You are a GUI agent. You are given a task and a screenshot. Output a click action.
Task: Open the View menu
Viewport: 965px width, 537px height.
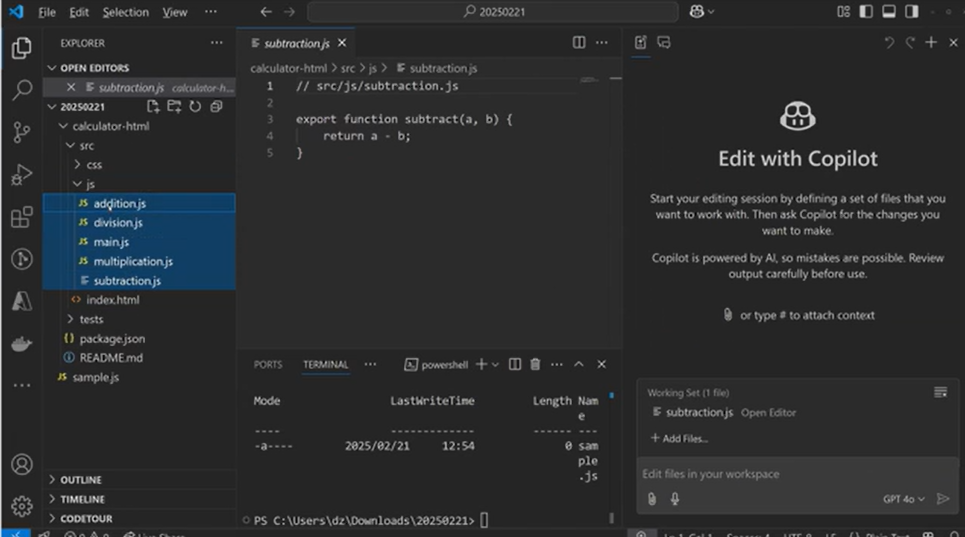coord(175,12)
